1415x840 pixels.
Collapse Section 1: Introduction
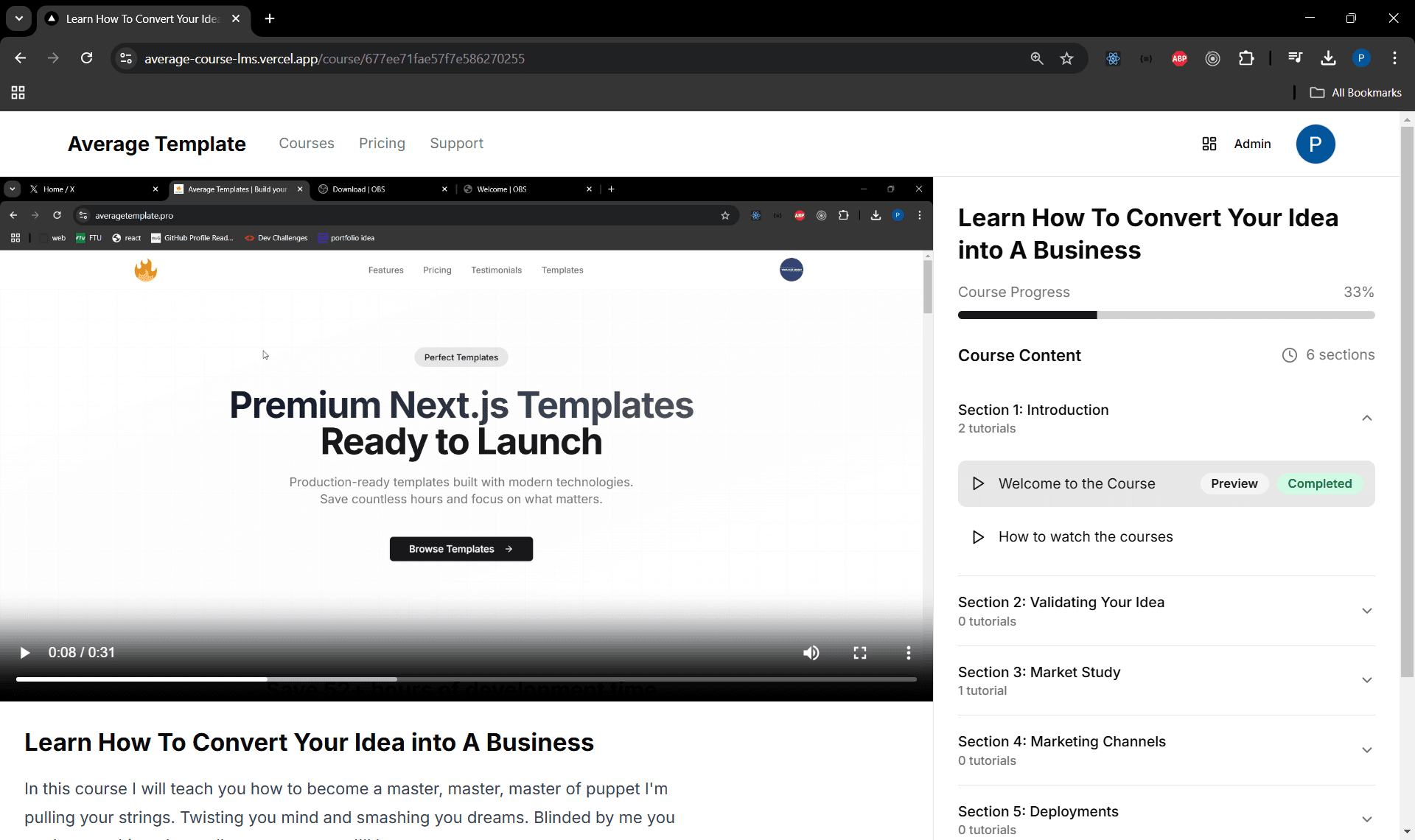[1166, 419]
